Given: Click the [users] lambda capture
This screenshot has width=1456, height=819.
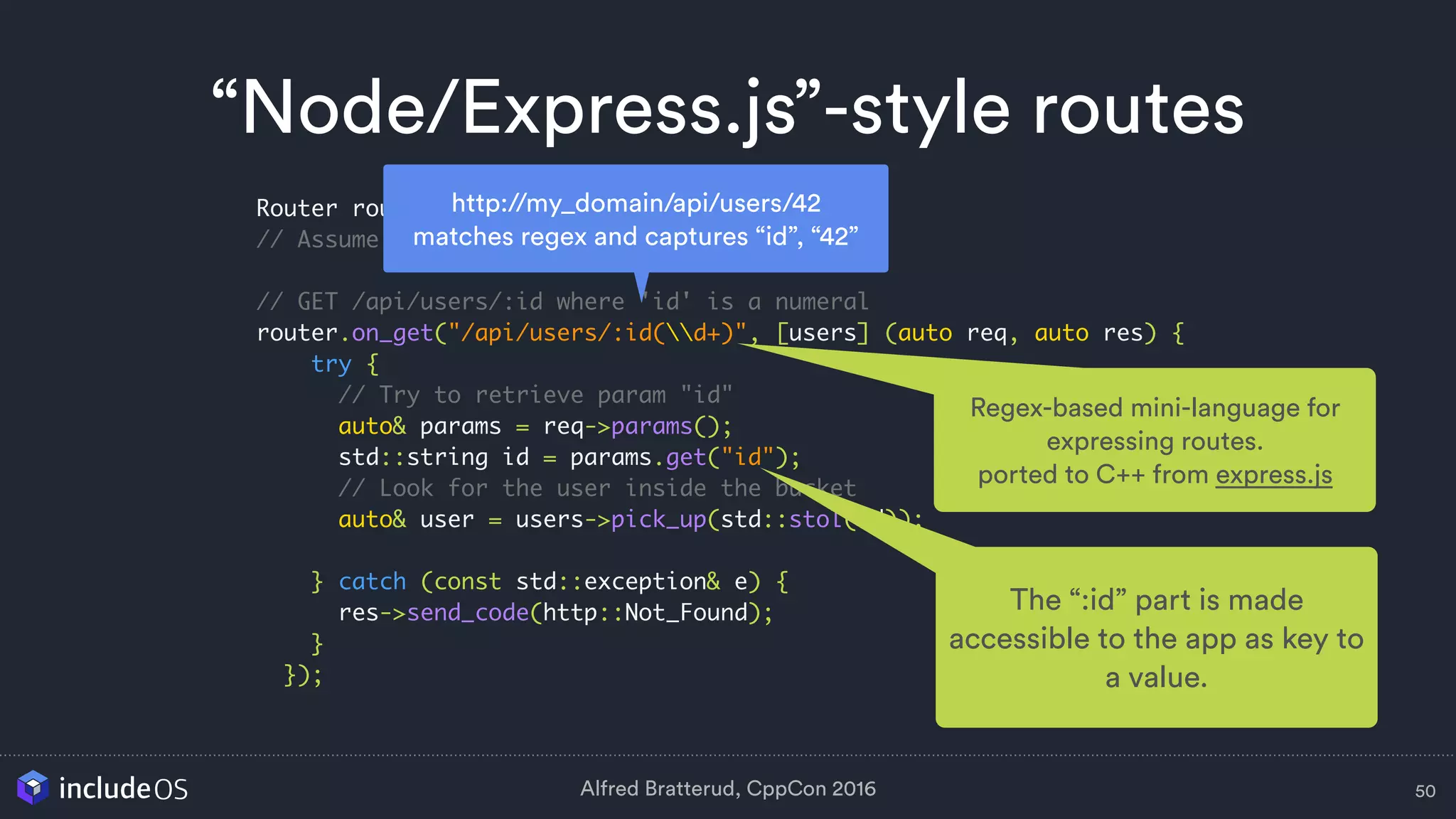Looking at the screenshot, I should [x=822, y=333].
